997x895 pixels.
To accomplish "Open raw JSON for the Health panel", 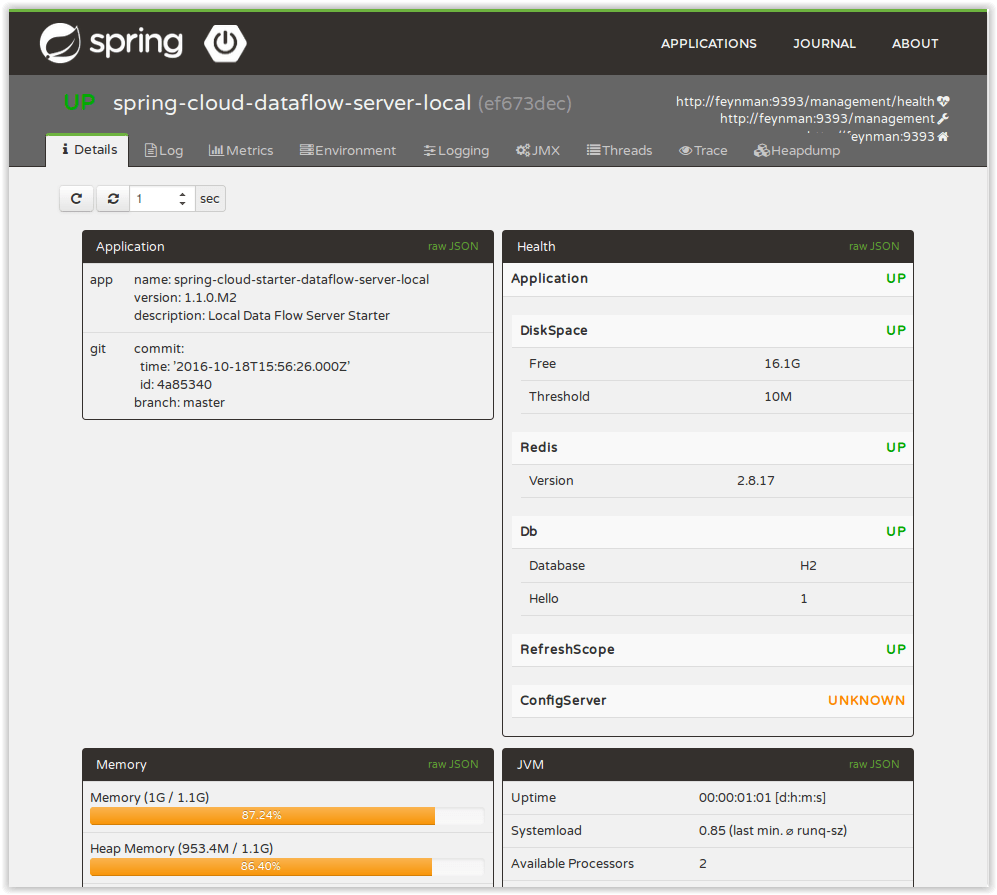I will point(874,246).
